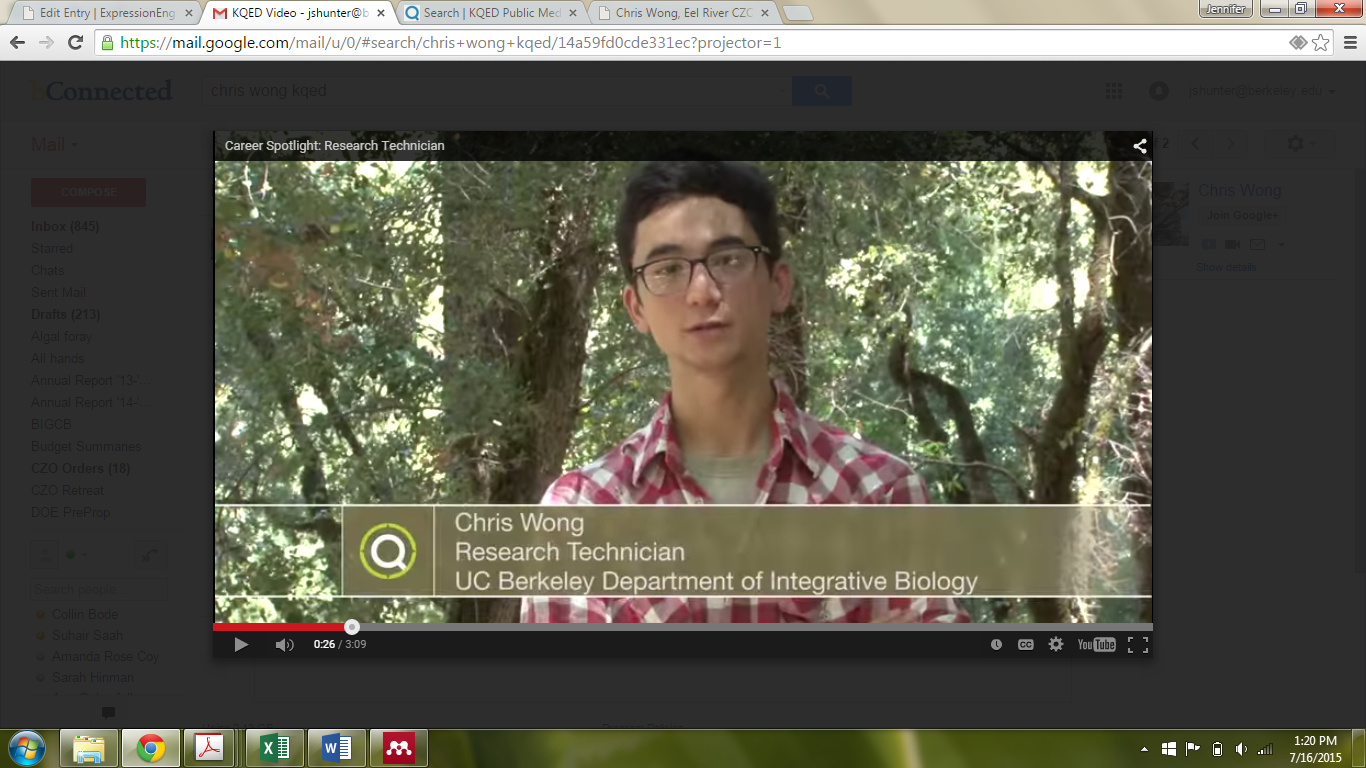Go back using the browser back arrow

[x=18, y=42]
